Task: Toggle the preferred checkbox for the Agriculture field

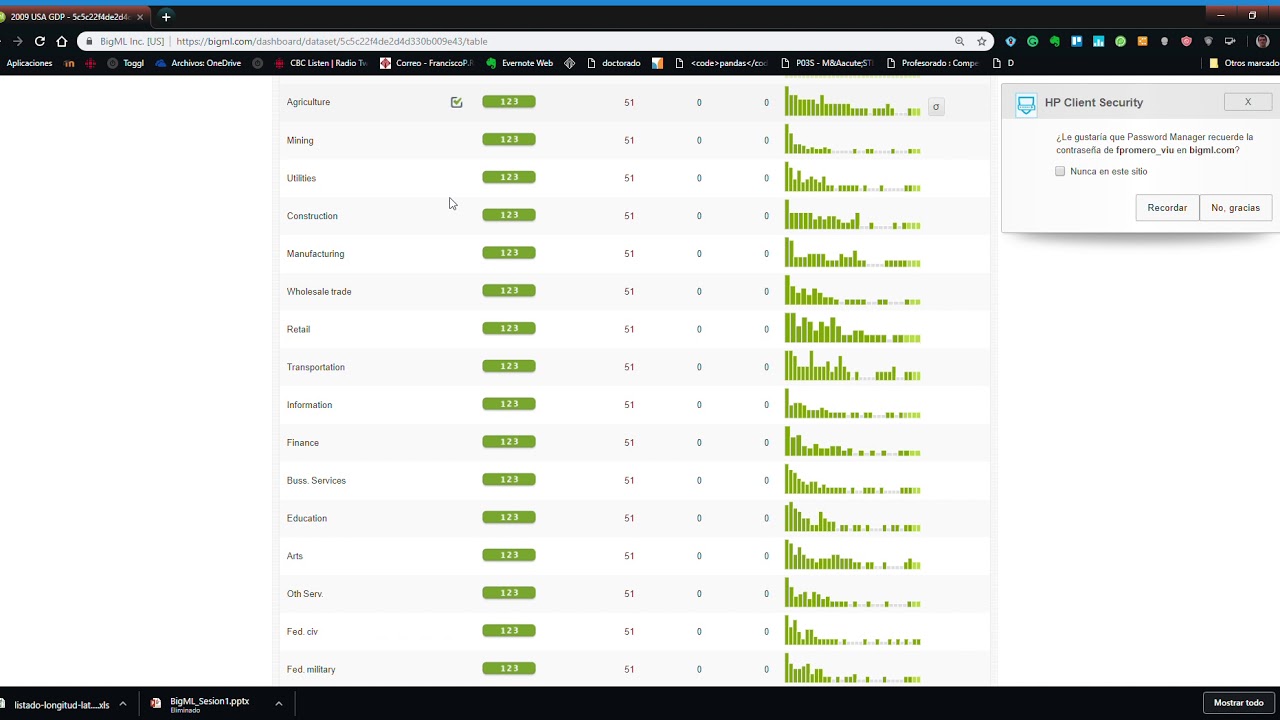Action: pos(456,102)
